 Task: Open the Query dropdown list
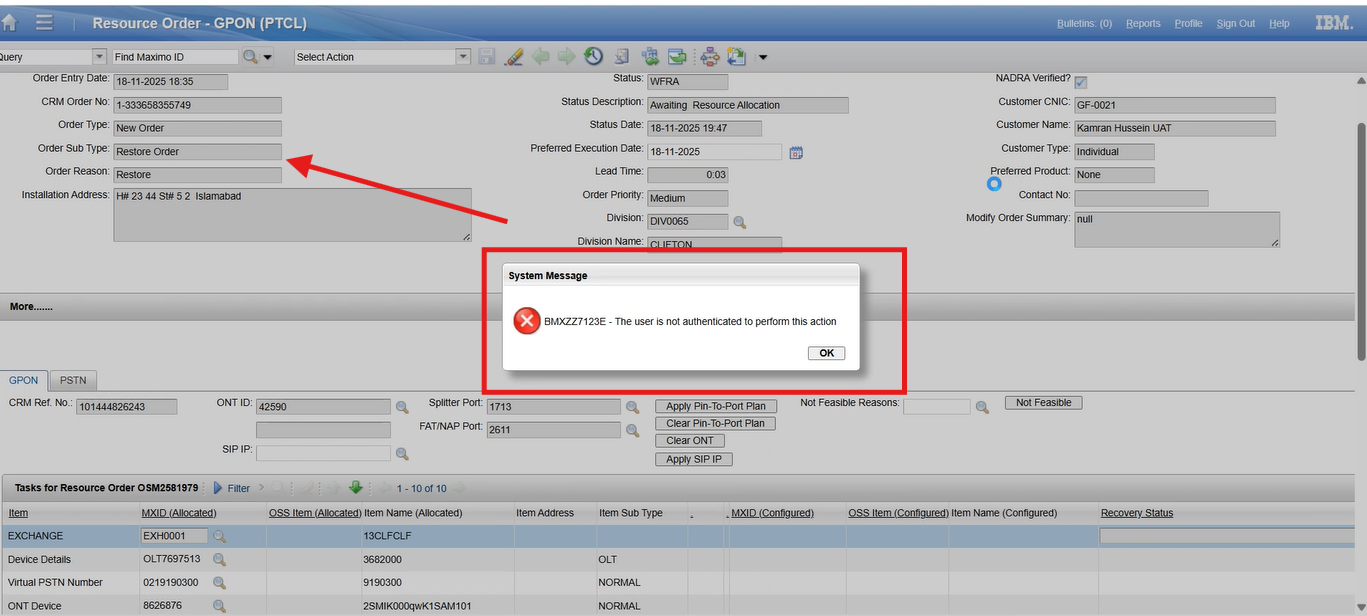(x=99, y=57)
